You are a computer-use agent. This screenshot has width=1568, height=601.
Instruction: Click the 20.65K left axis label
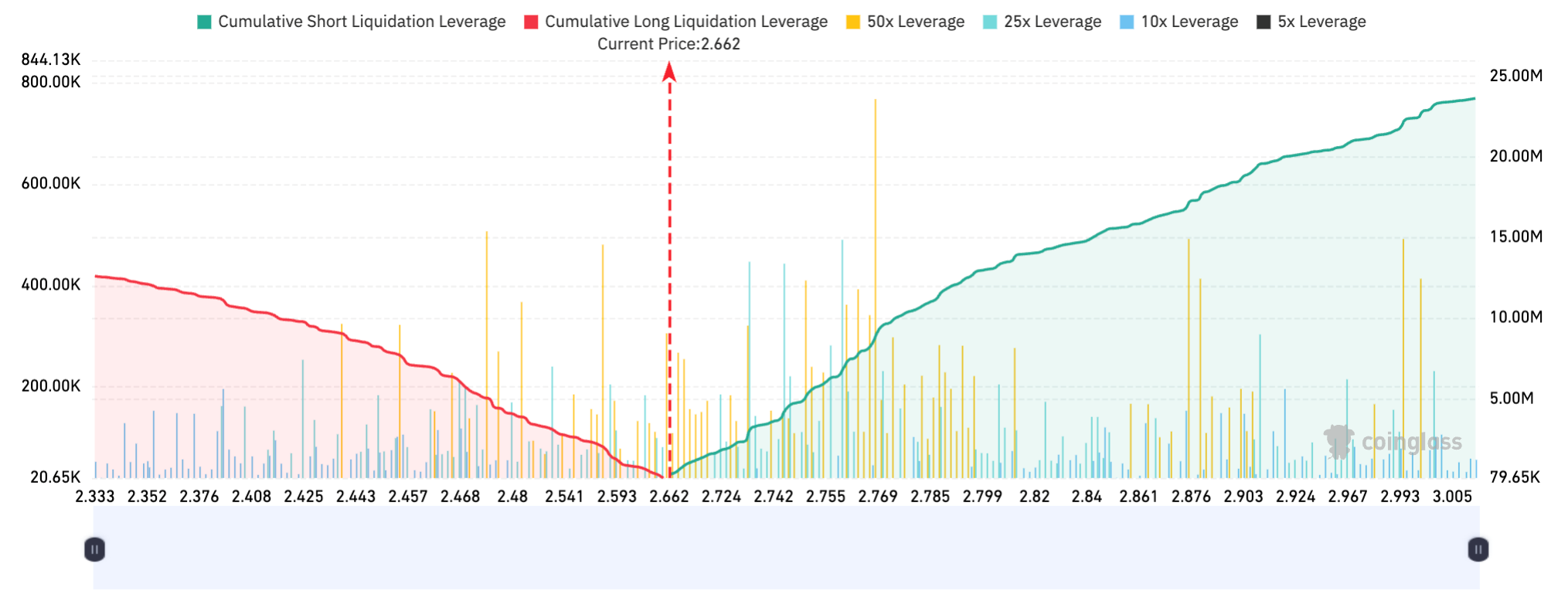[x=56, y=477]
